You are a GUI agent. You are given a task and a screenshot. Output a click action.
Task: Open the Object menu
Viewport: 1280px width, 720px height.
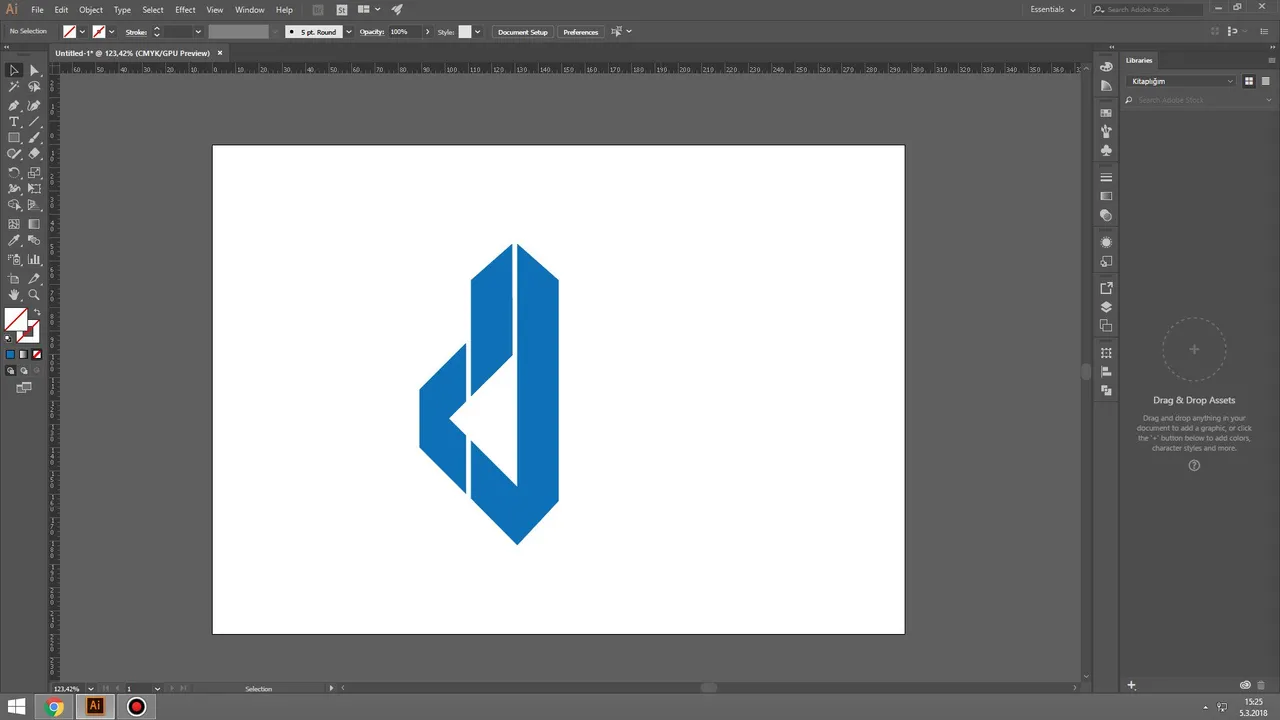coord(91,10)
